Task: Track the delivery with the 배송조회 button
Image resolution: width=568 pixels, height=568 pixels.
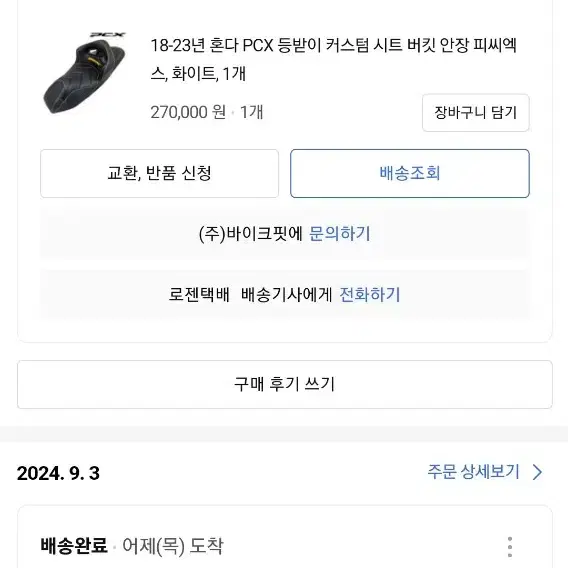Action: coord(410,173)
